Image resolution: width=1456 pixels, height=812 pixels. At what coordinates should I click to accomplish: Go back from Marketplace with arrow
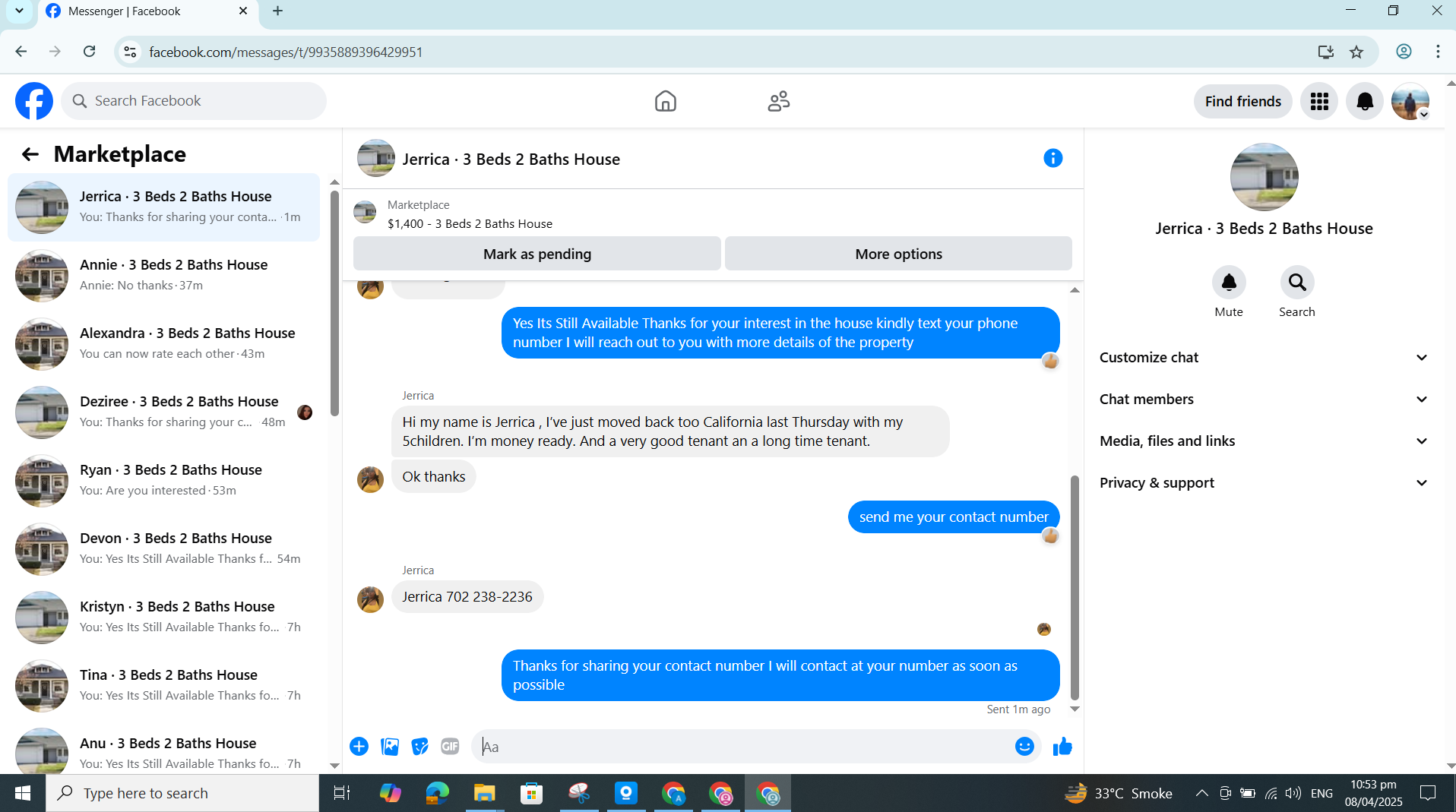click(30, 154)
